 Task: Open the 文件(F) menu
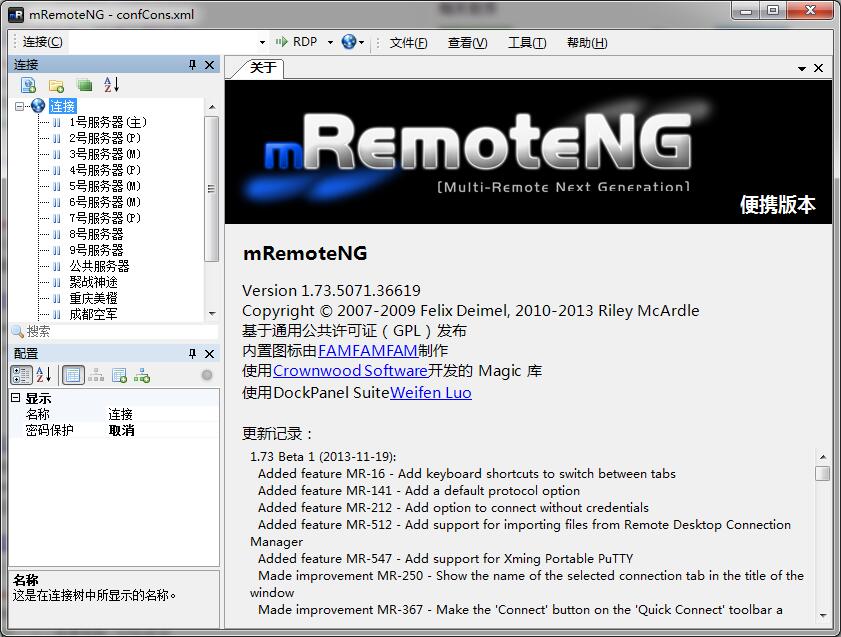click(408, 42)
